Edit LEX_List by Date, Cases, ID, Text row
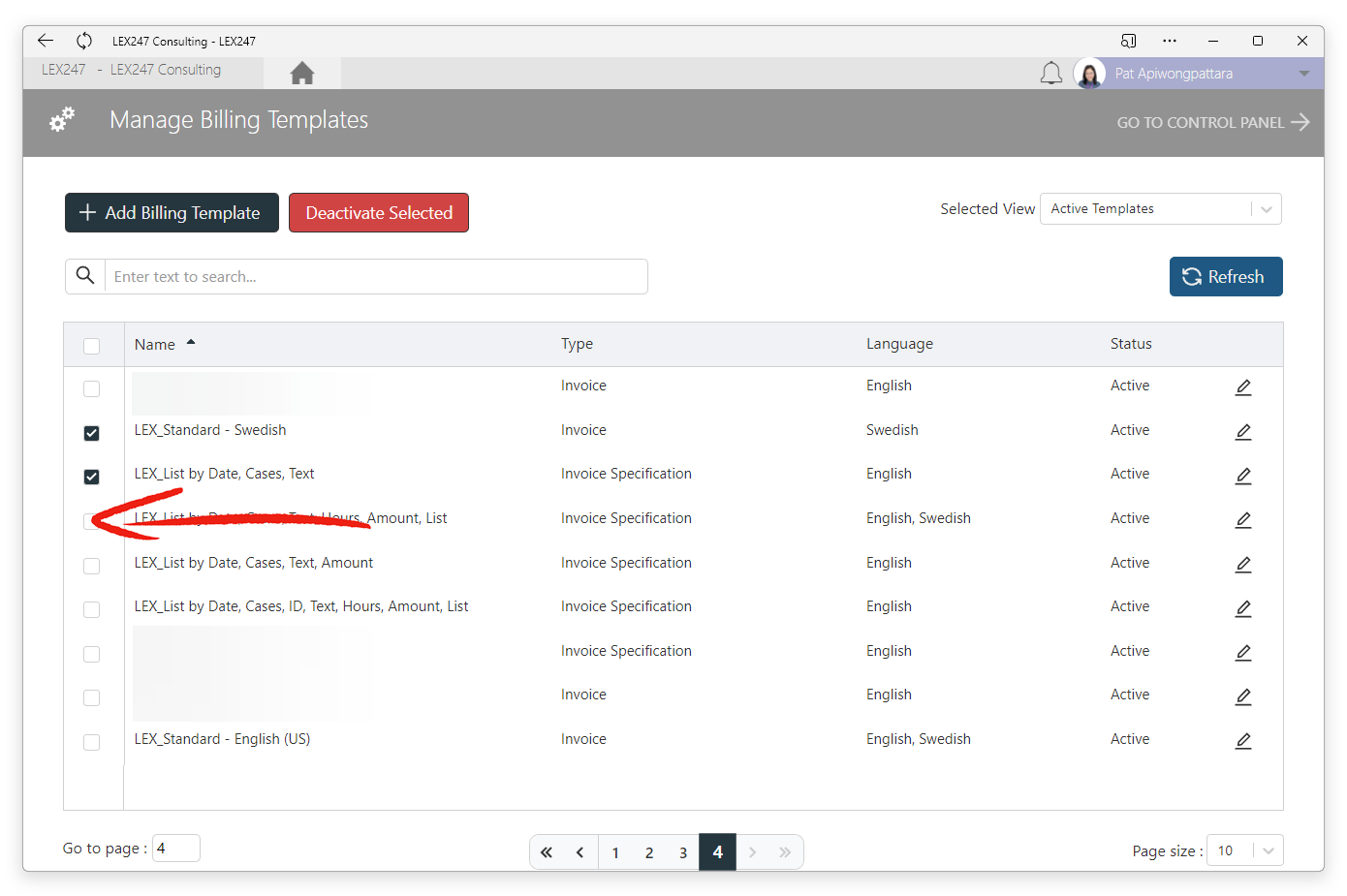 1243,608
